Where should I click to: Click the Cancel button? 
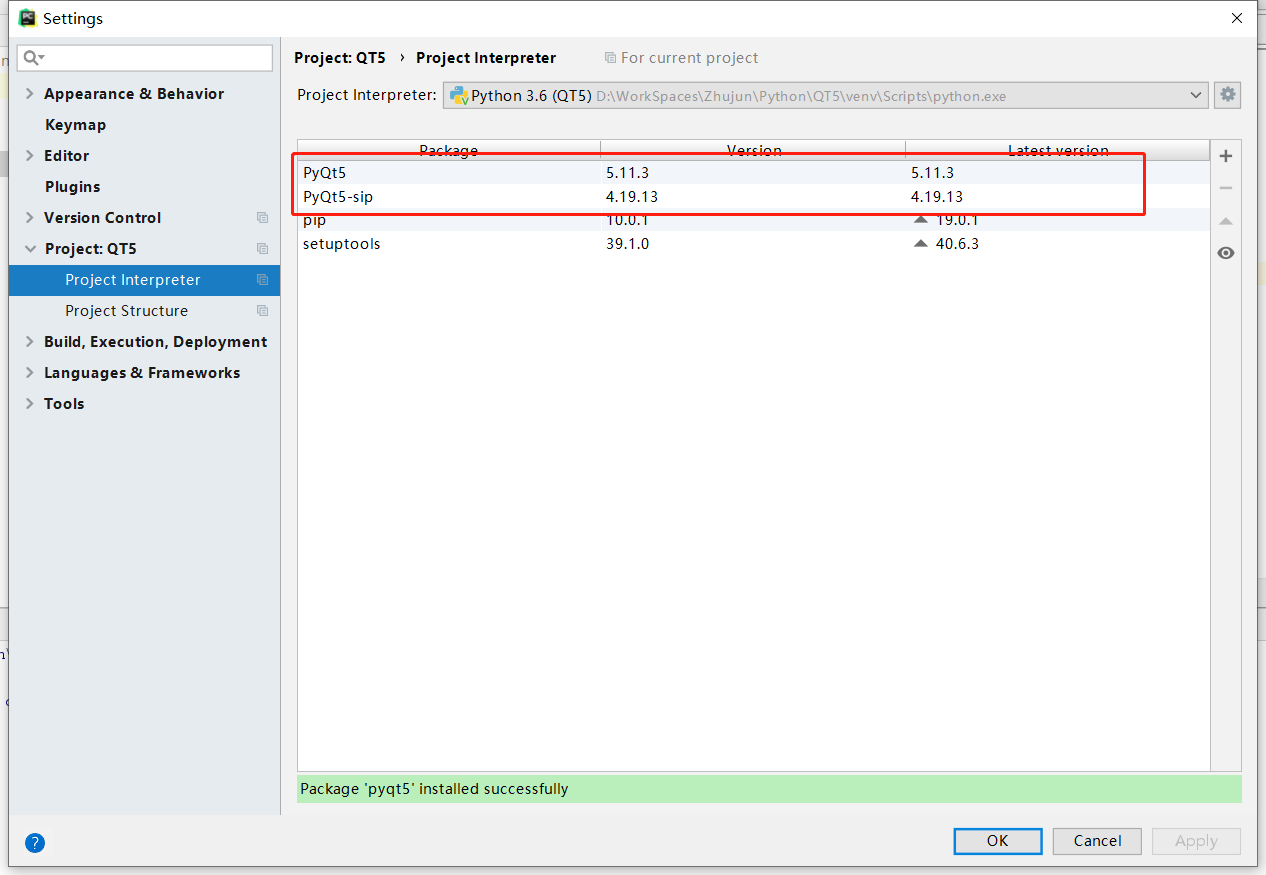[1096, 841]
